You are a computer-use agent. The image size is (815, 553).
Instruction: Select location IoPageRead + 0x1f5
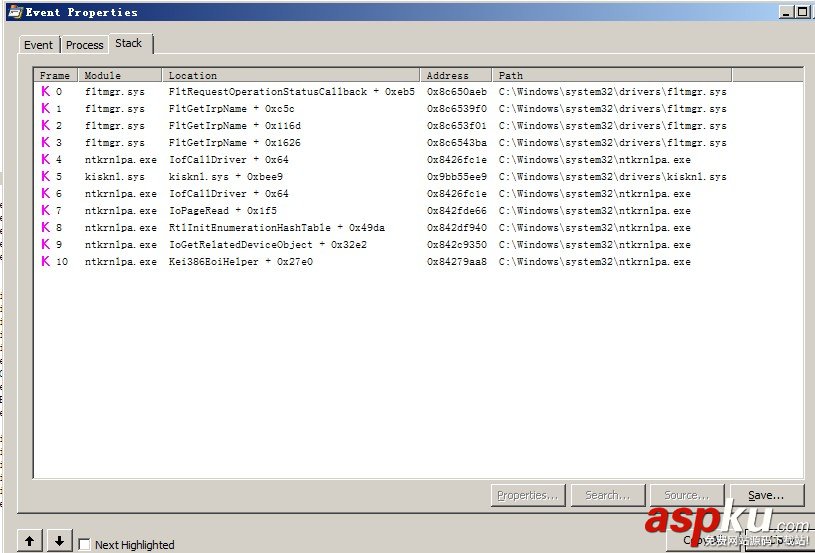pyautogui.click(x=222, y=210)
